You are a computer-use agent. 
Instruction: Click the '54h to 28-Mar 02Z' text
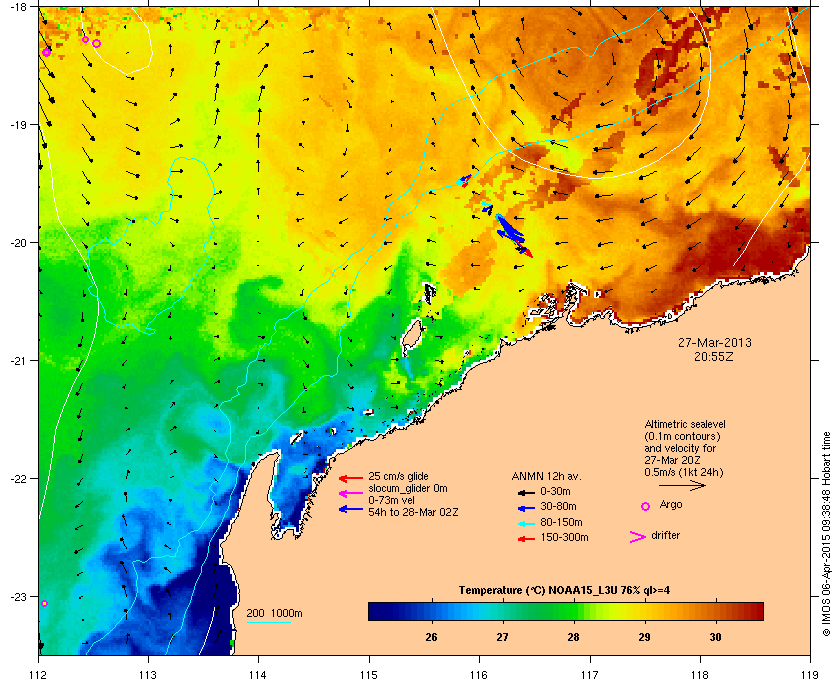413,512
